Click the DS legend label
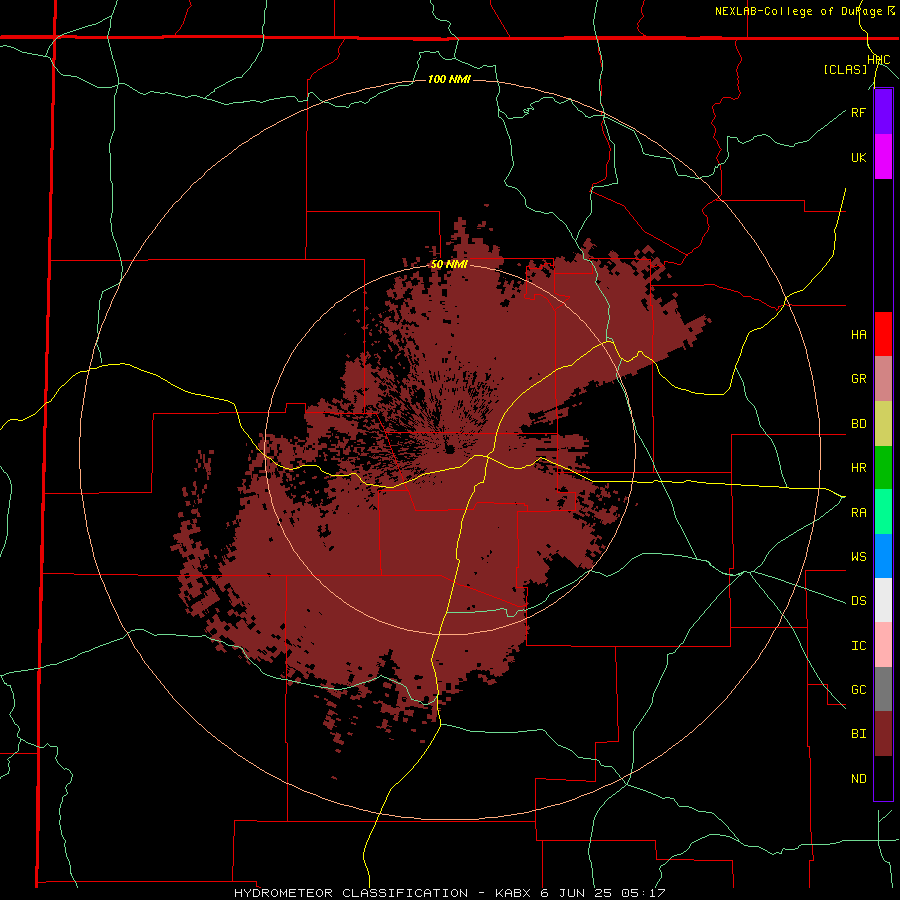The height and width of the screenshot is (900, 900). (858, 600)
